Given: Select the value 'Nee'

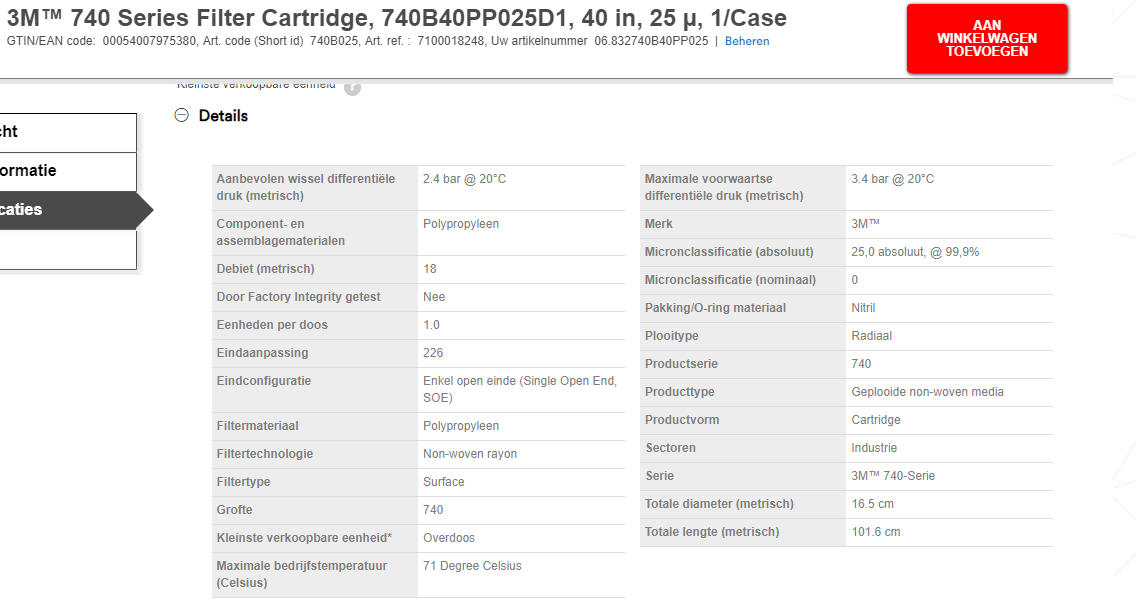Looking at the screenshot, I should click(434, 297).
